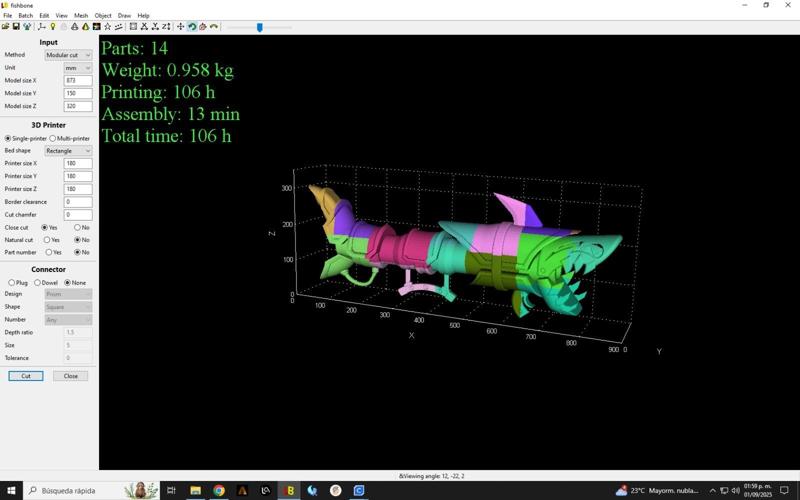
Task: Open the Method dropdown (Modular cut)
Action: (x=68, y=55)
